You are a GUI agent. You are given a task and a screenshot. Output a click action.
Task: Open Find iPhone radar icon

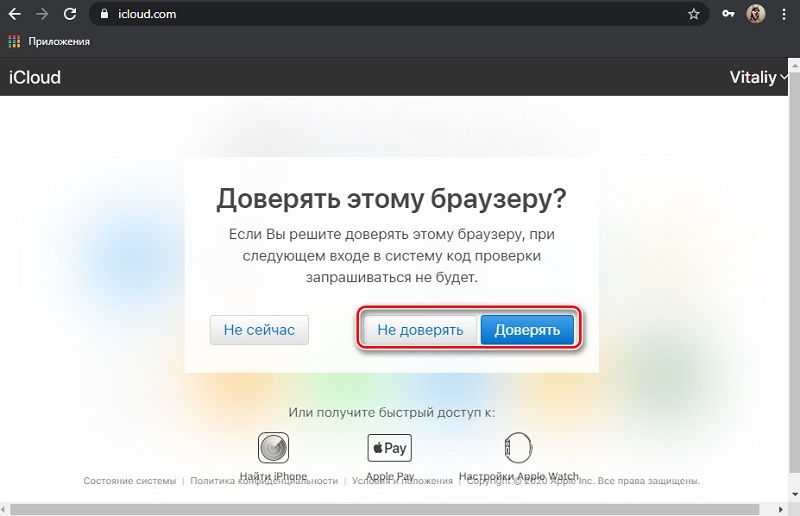click(x=273, y=447)
